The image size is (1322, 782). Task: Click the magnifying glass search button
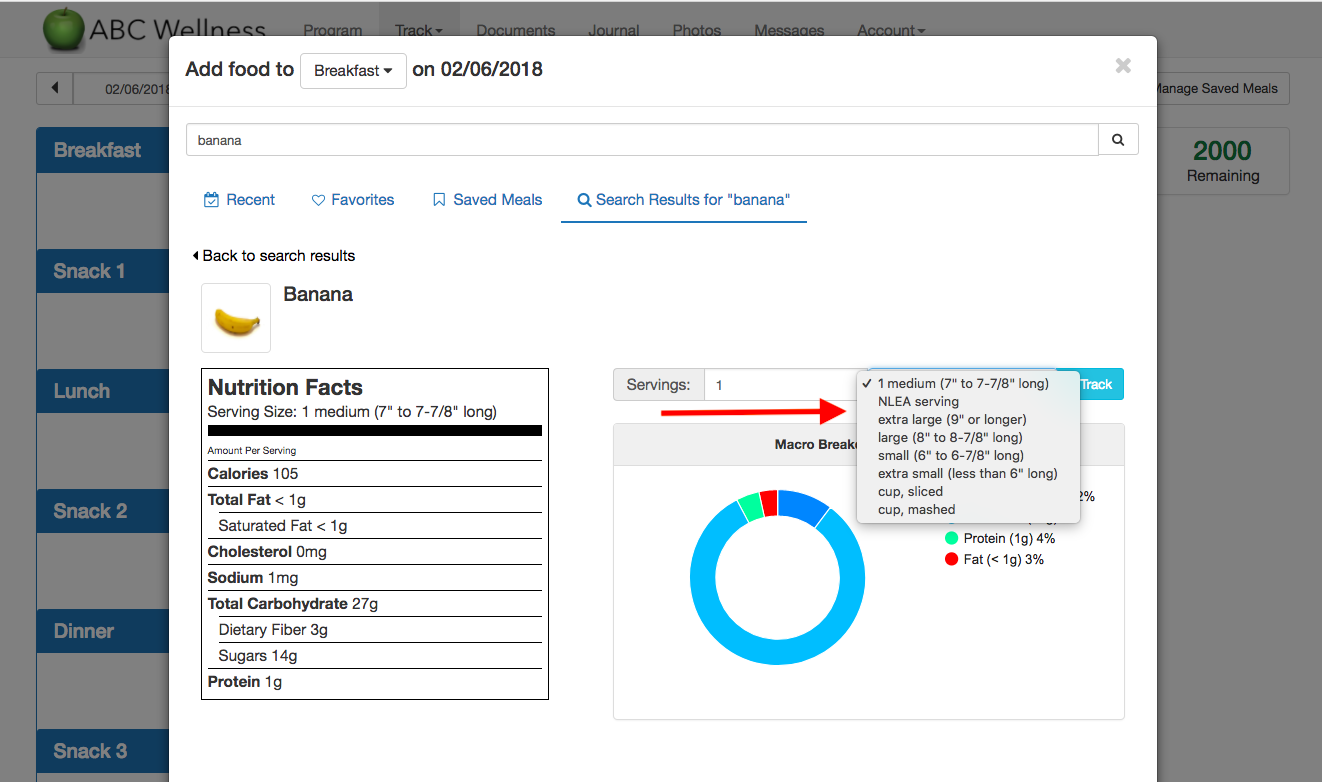(1118, 140)
